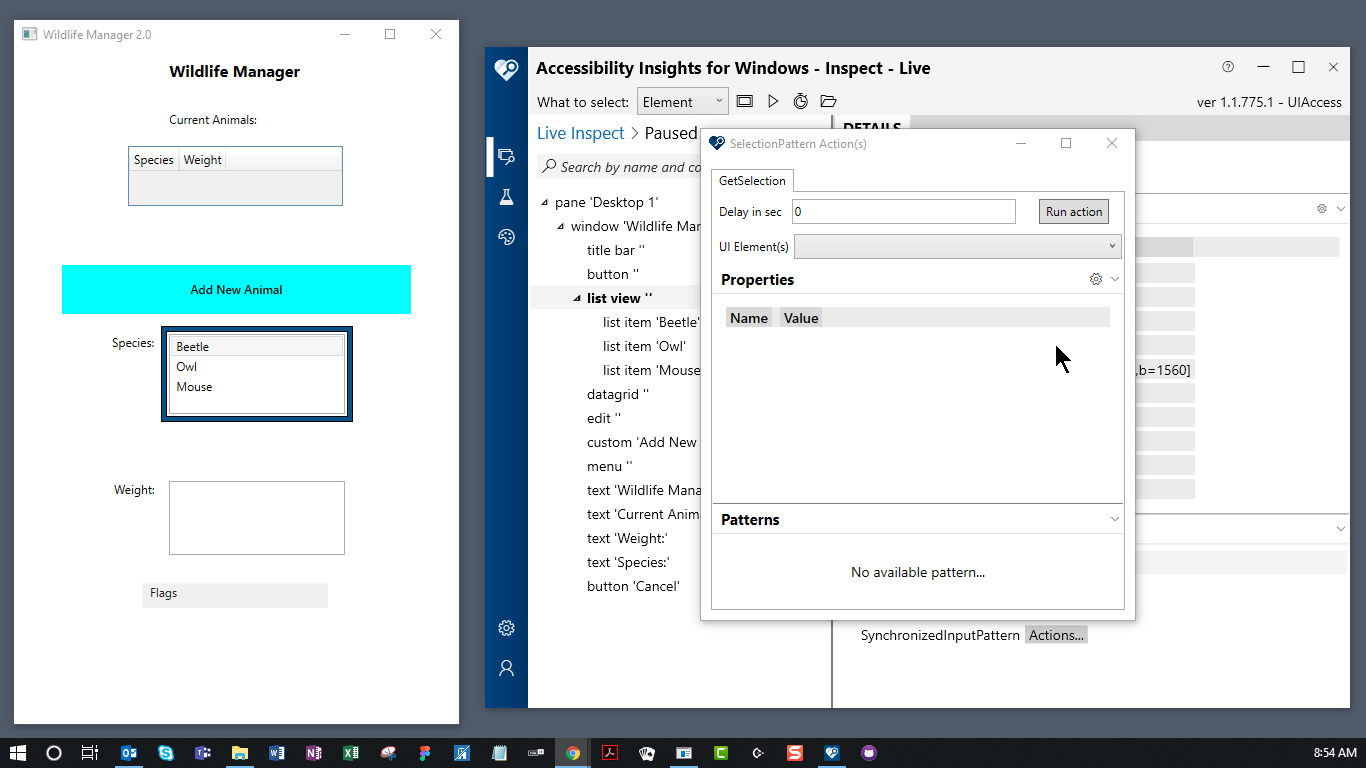The width and height of the screenshot is (1366, 768).
Task: Open the color contrast palette icon
Action: tap(506, 237)
